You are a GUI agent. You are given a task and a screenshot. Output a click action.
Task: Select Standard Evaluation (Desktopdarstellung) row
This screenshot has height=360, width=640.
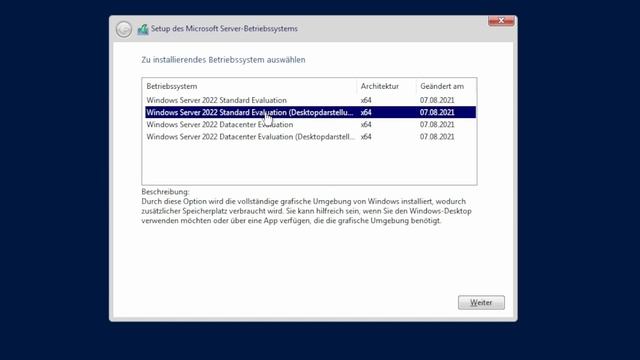point(310,112)
